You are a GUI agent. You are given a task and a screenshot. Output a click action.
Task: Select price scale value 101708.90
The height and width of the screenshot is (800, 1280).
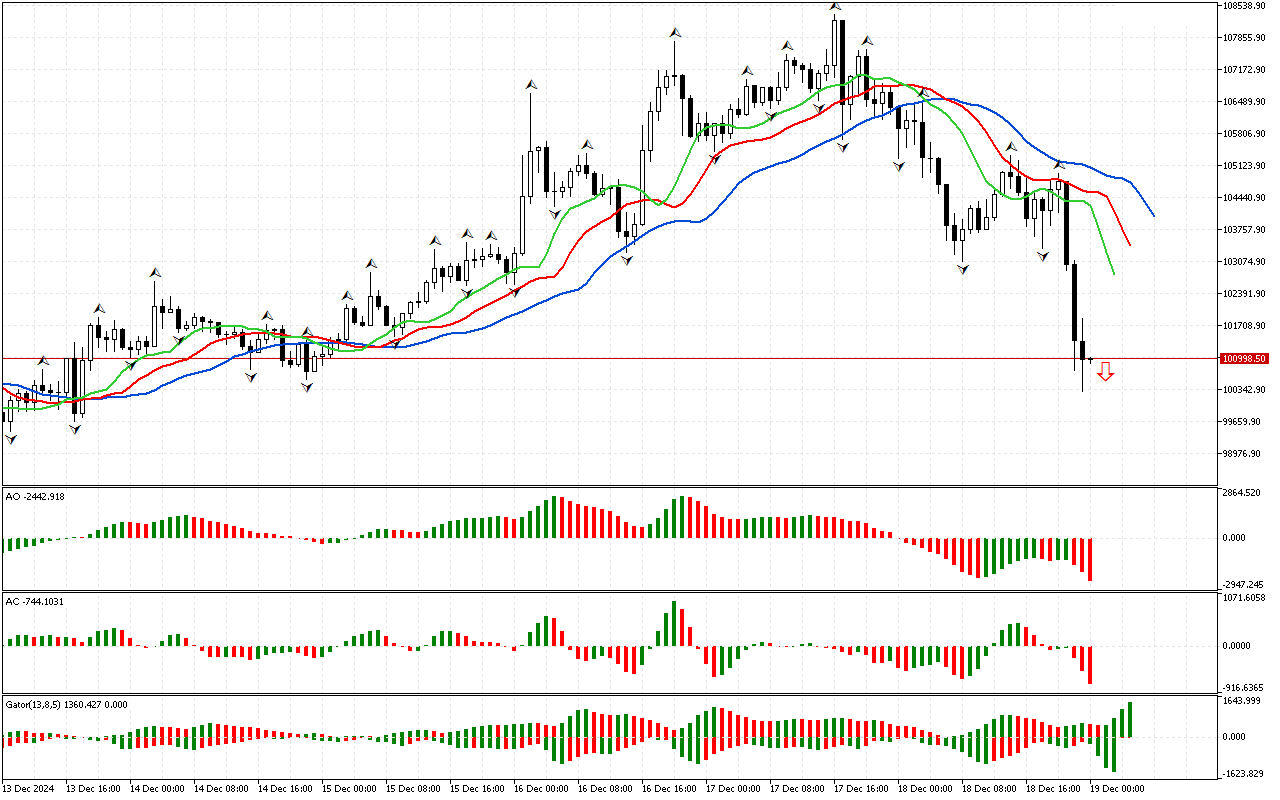1245,325
